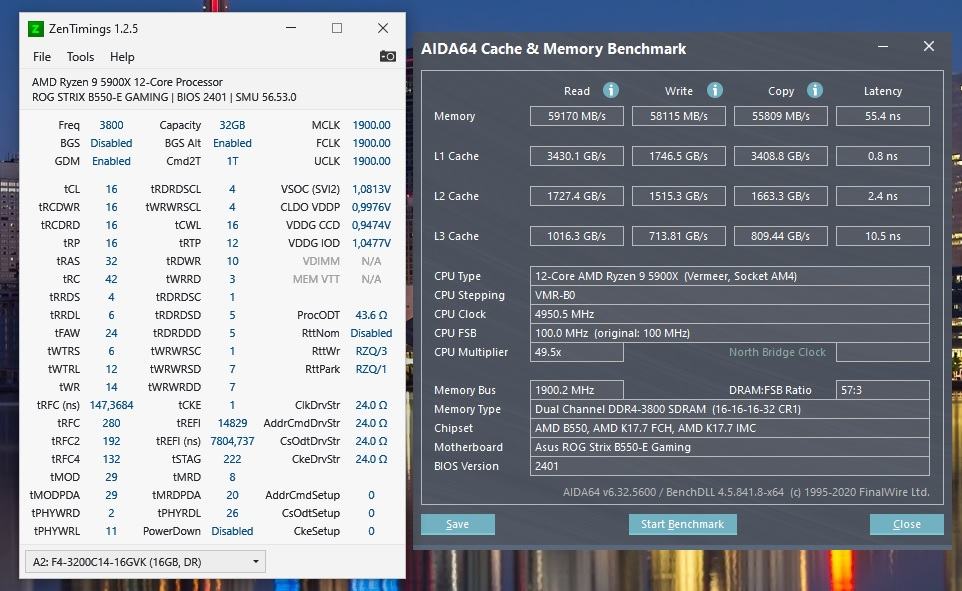Click the ROG STRIX B550-E GAMING BIOS line
The height and width of the screenshot is (591, 962).
[164, 97]
